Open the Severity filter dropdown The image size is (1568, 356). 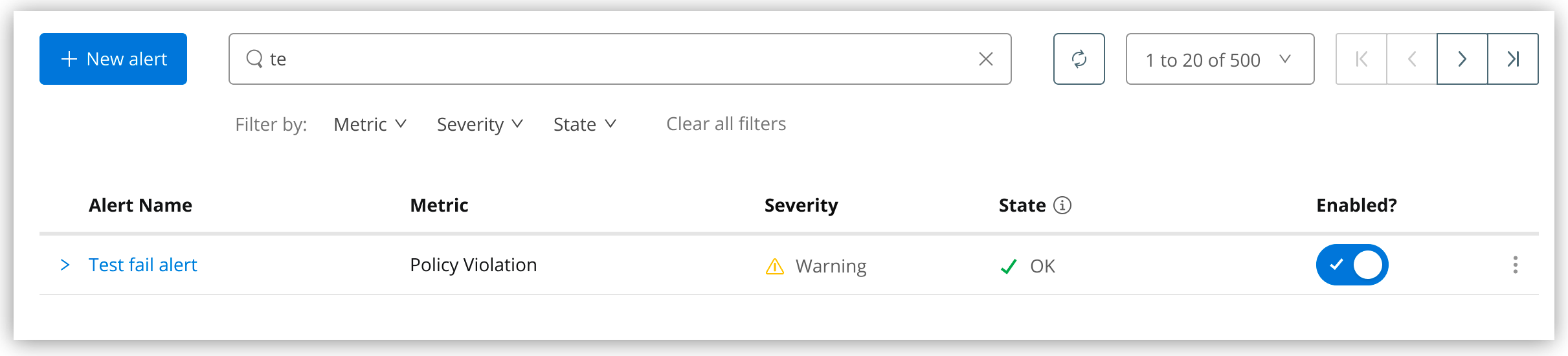tap(480, 124)
